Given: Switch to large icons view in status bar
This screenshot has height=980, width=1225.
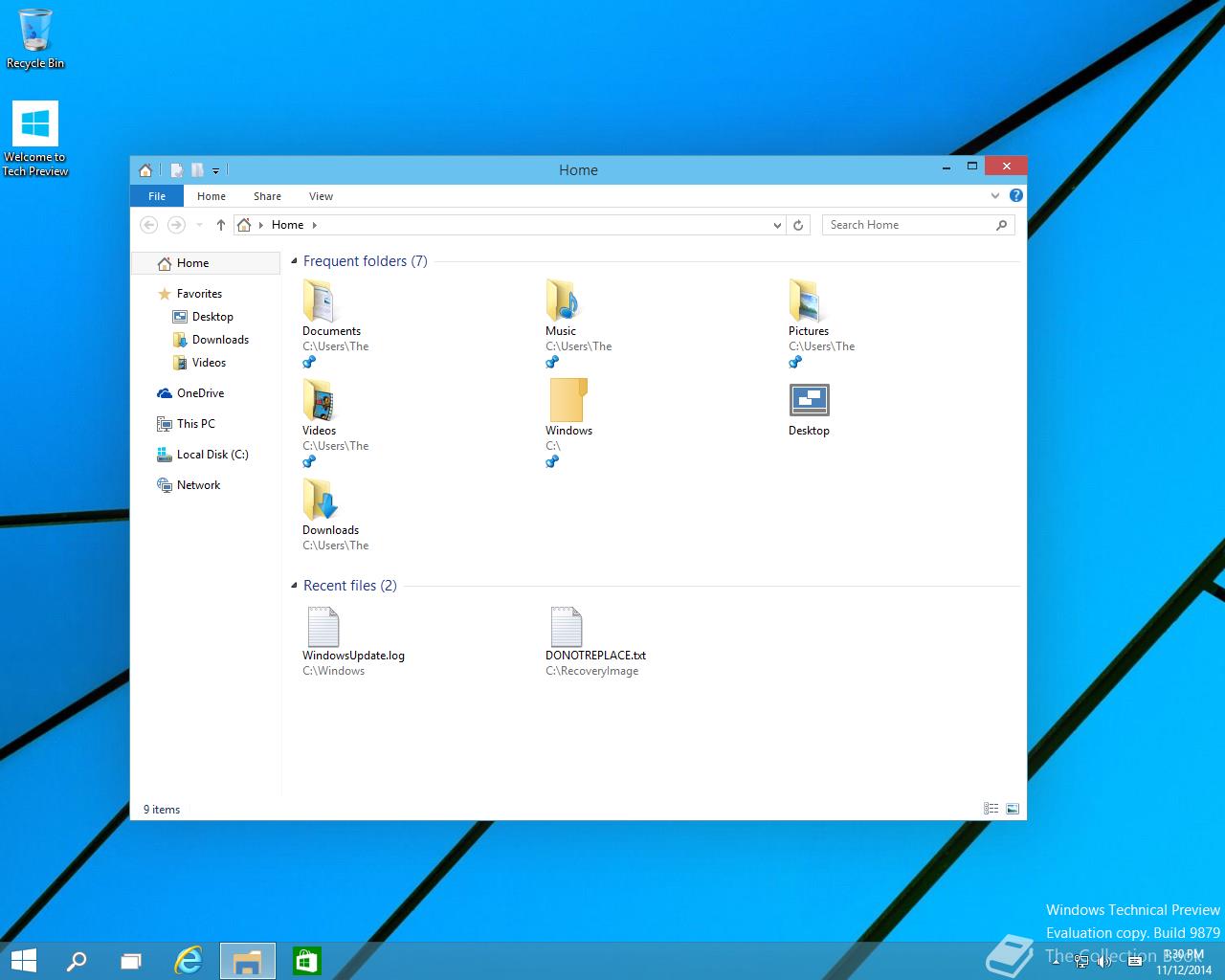Looking at the screenshot, I should coord(1013,809).
